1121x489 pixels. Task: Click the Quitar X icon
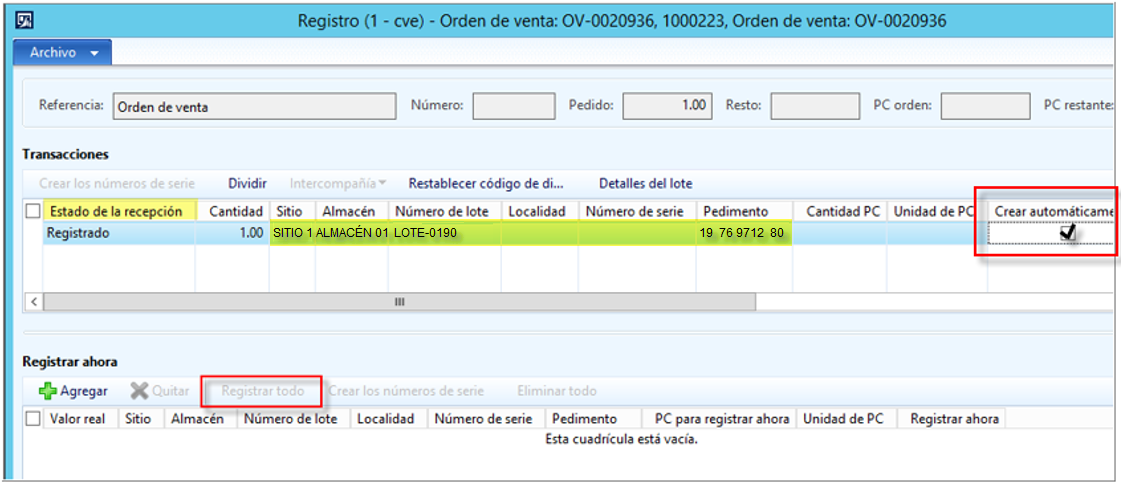[139, 391]
